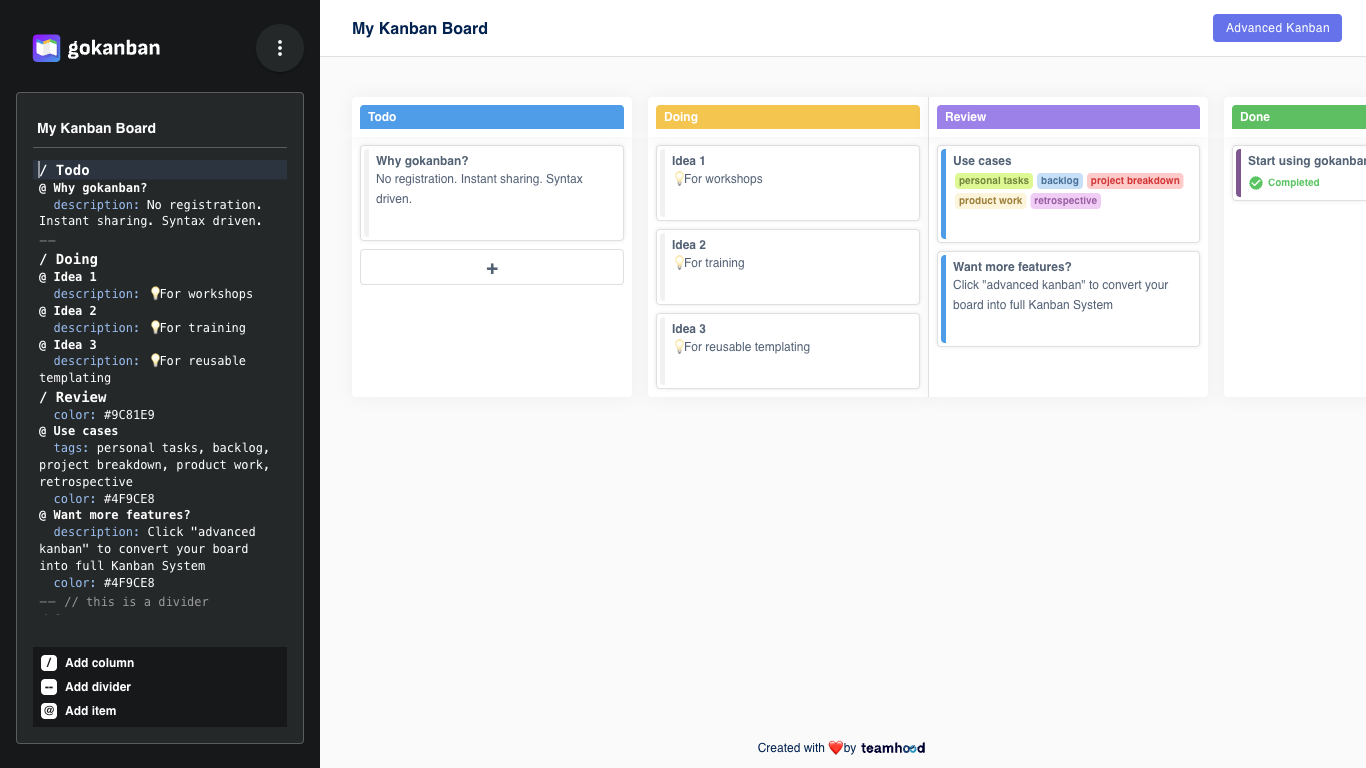
Task: Click the lightbulb icon on Idea 3 card
Action: coord(678,347)
